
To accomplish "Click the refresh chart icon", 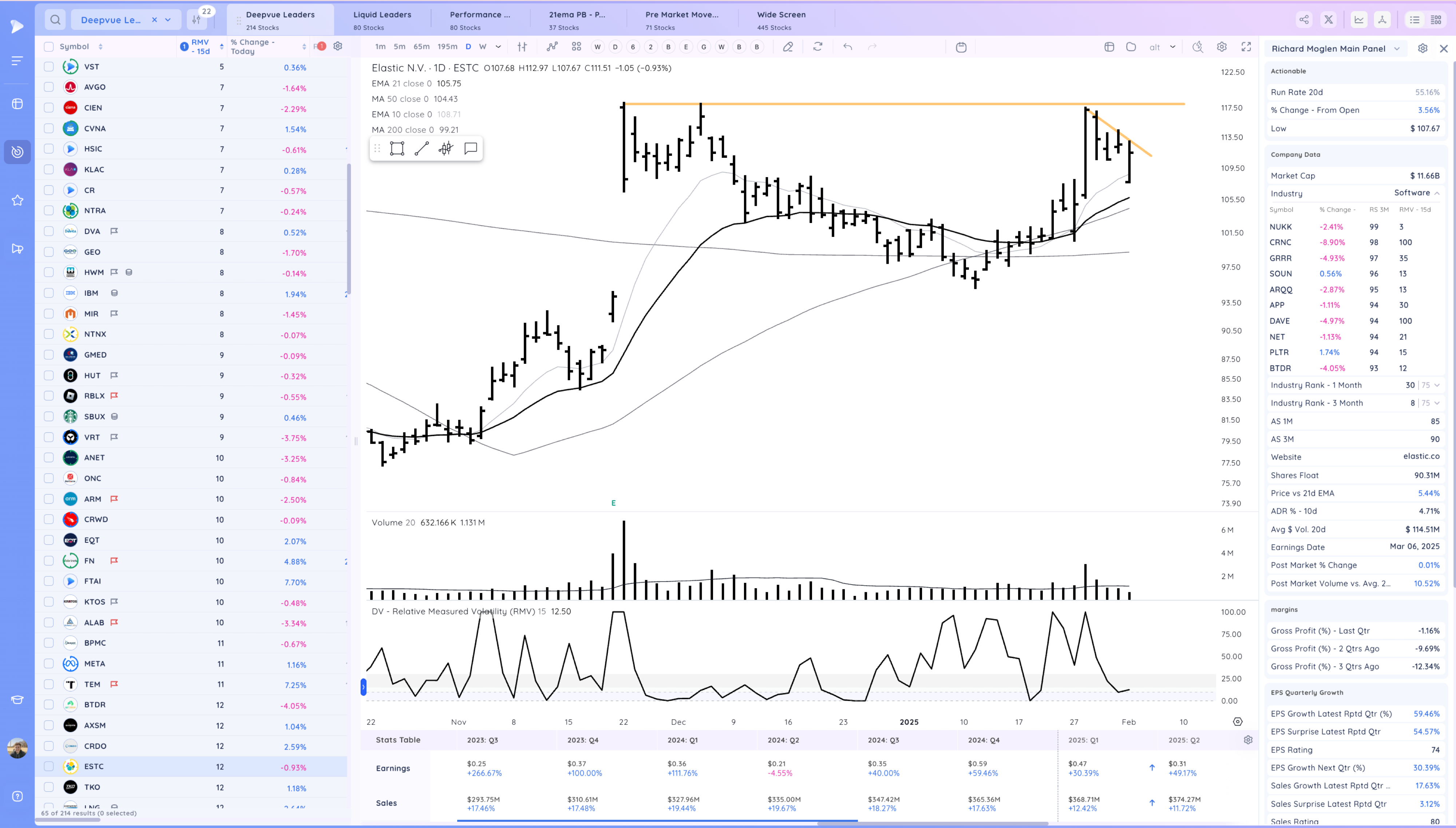I will pyautogui.click(x=818, y=47).
